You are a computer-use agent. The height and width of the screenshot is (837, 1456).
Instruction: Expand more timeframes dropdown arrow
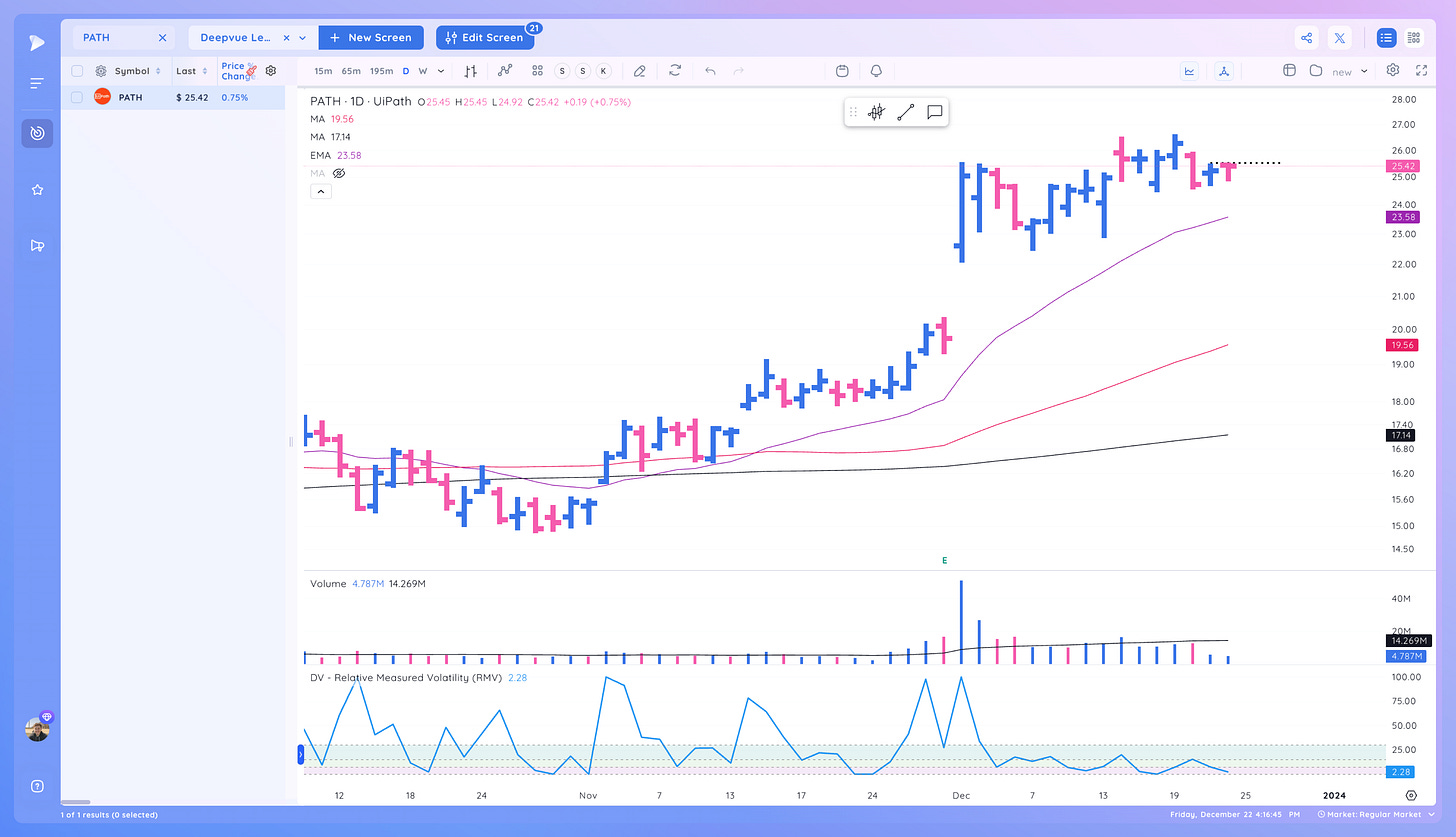point(441,71)
